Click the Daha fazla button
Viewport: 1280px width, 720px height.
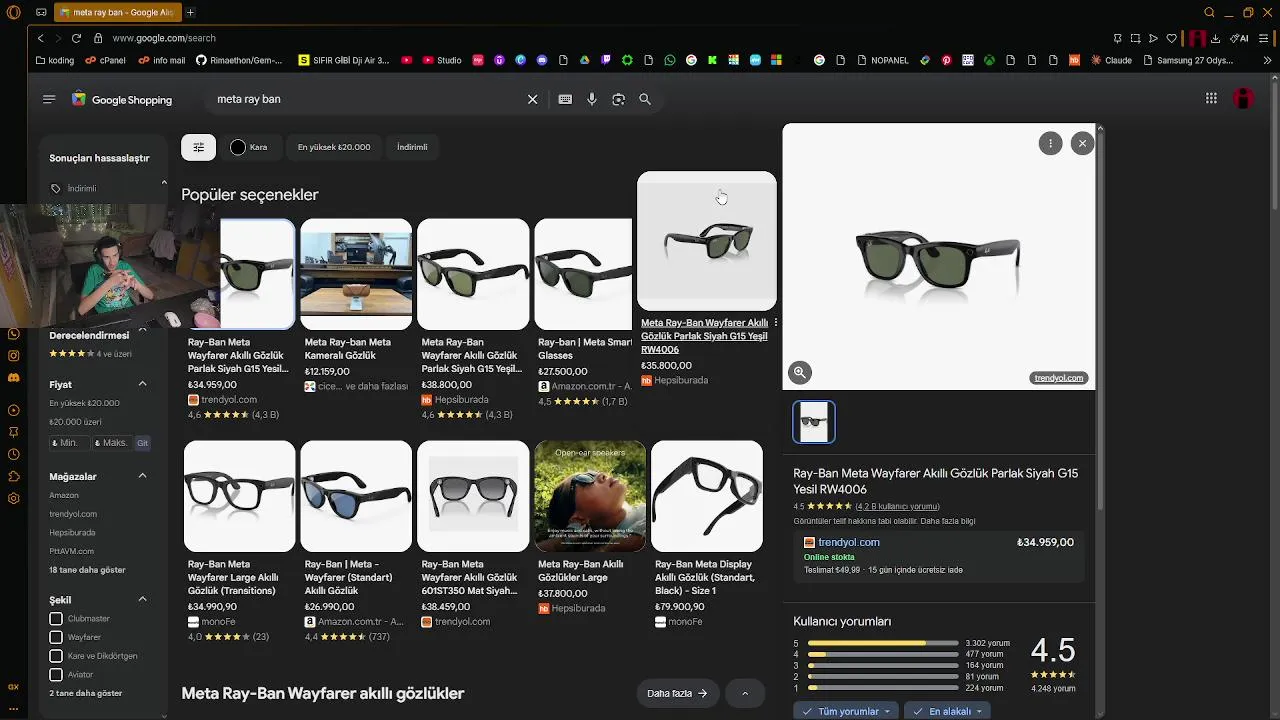pyautogui.click(x=677, y=693)
